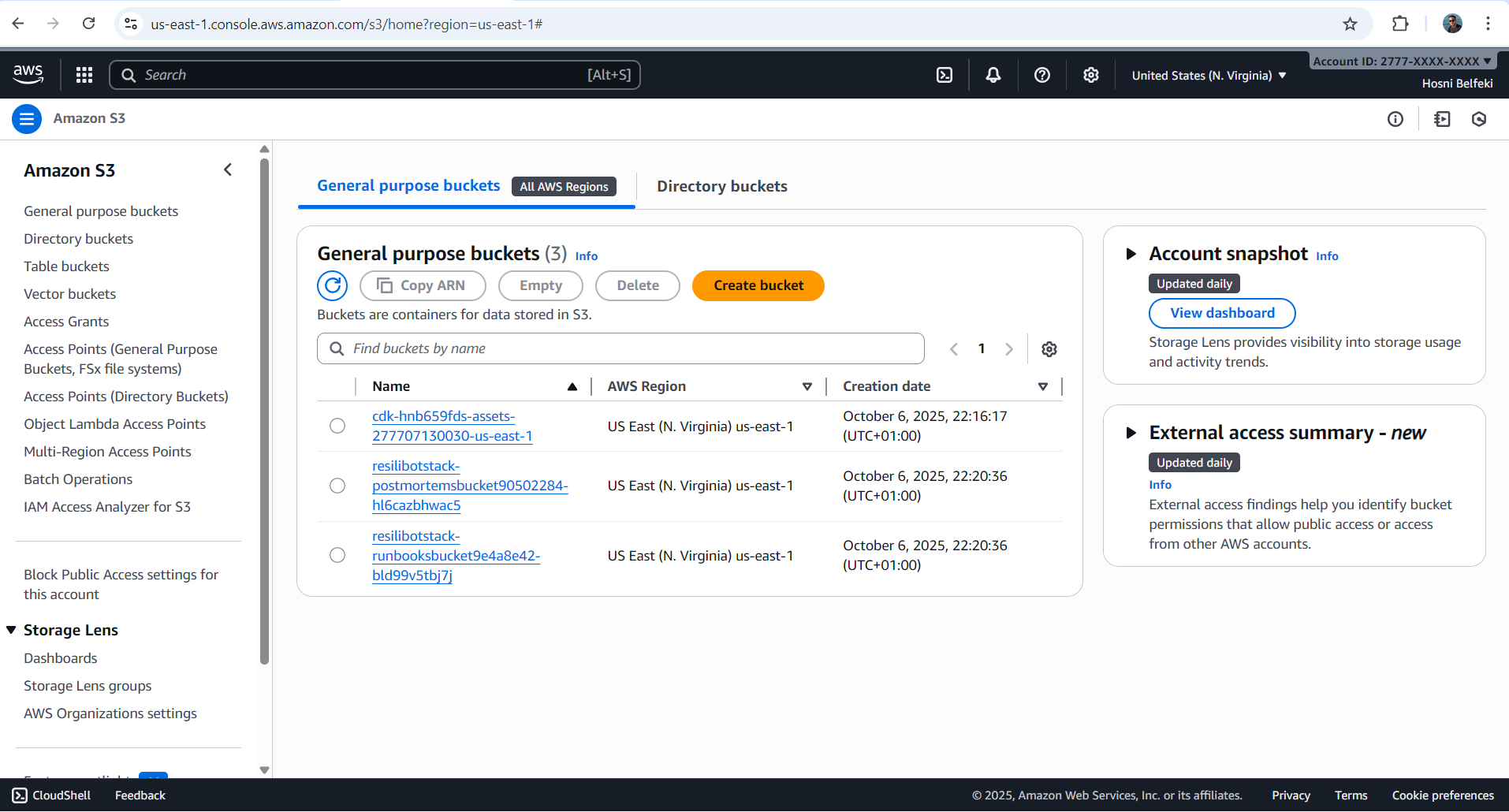Open the cdk-hnb659fds-assets bucket link
Viewport: 1509px width, 812px height.
pyautogui.click(x=452, y=426)
